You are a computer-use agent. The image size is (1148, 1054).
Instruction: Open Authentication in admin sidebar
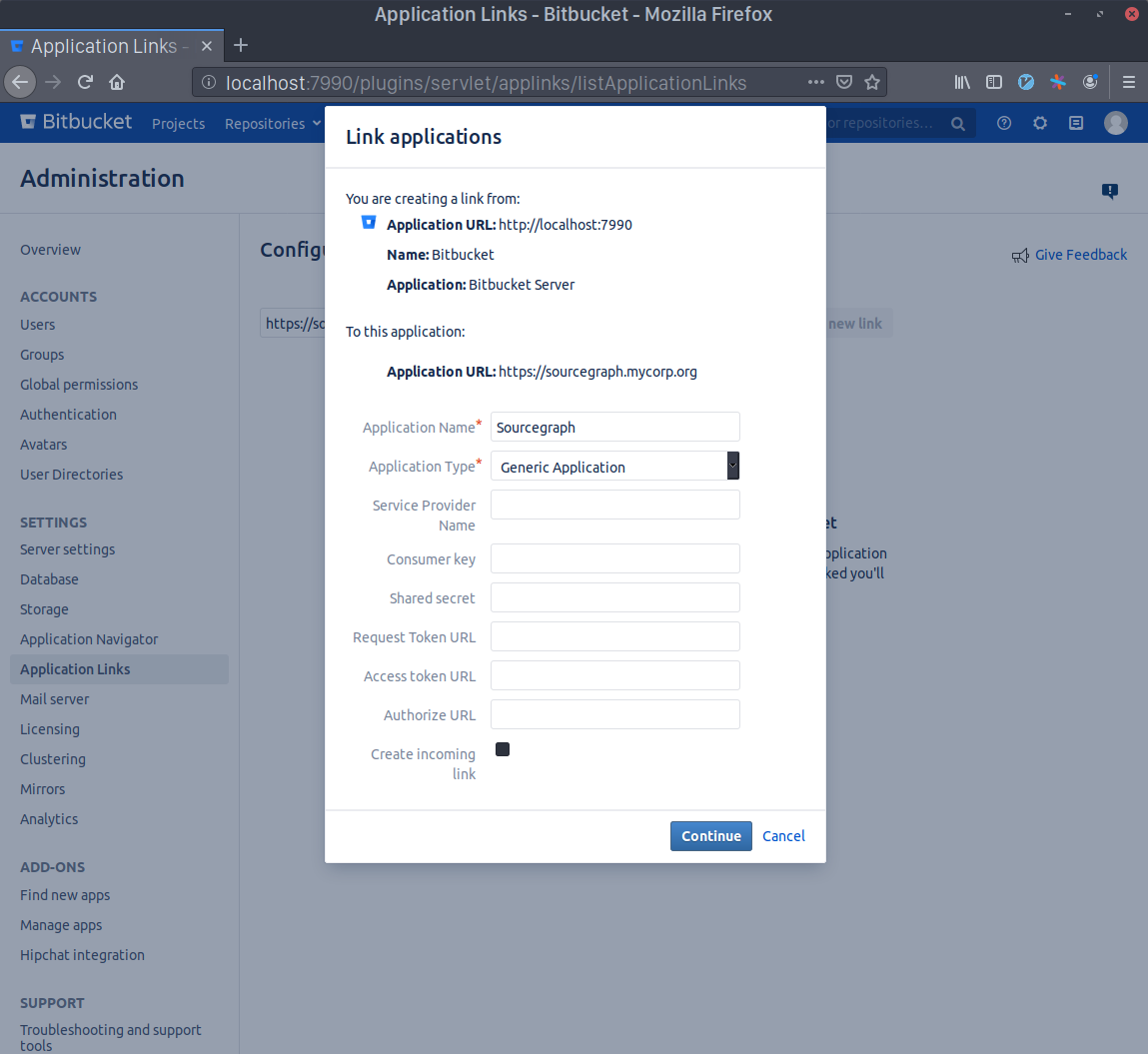pos(68,415)
